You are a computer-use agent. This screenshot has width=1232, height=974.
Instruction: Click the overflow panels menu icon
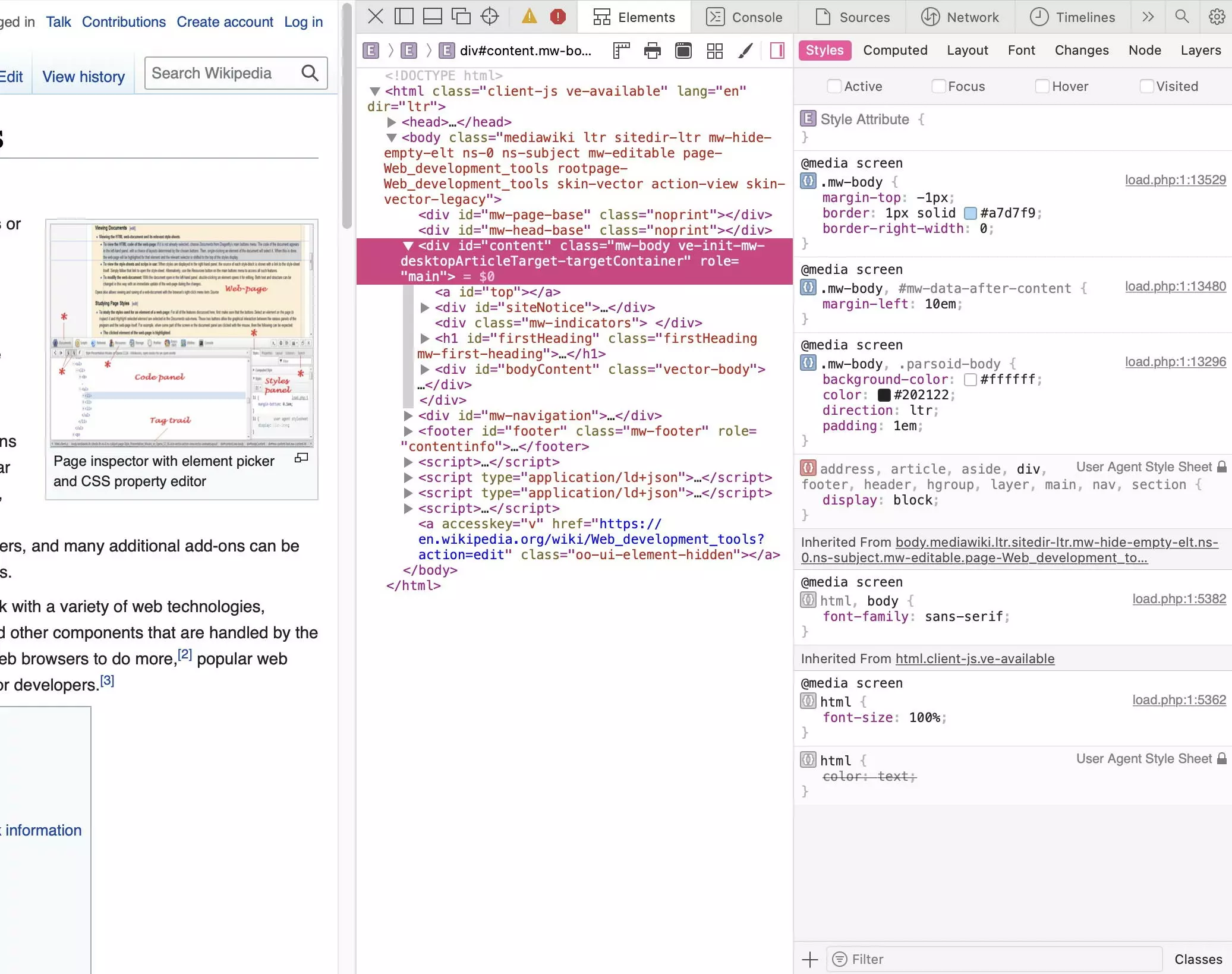1148,17
